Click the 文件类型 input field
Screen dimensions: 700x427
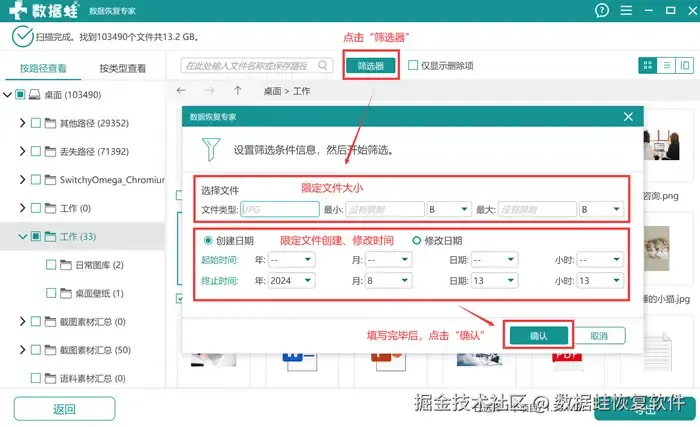click(x=280, y=209)
